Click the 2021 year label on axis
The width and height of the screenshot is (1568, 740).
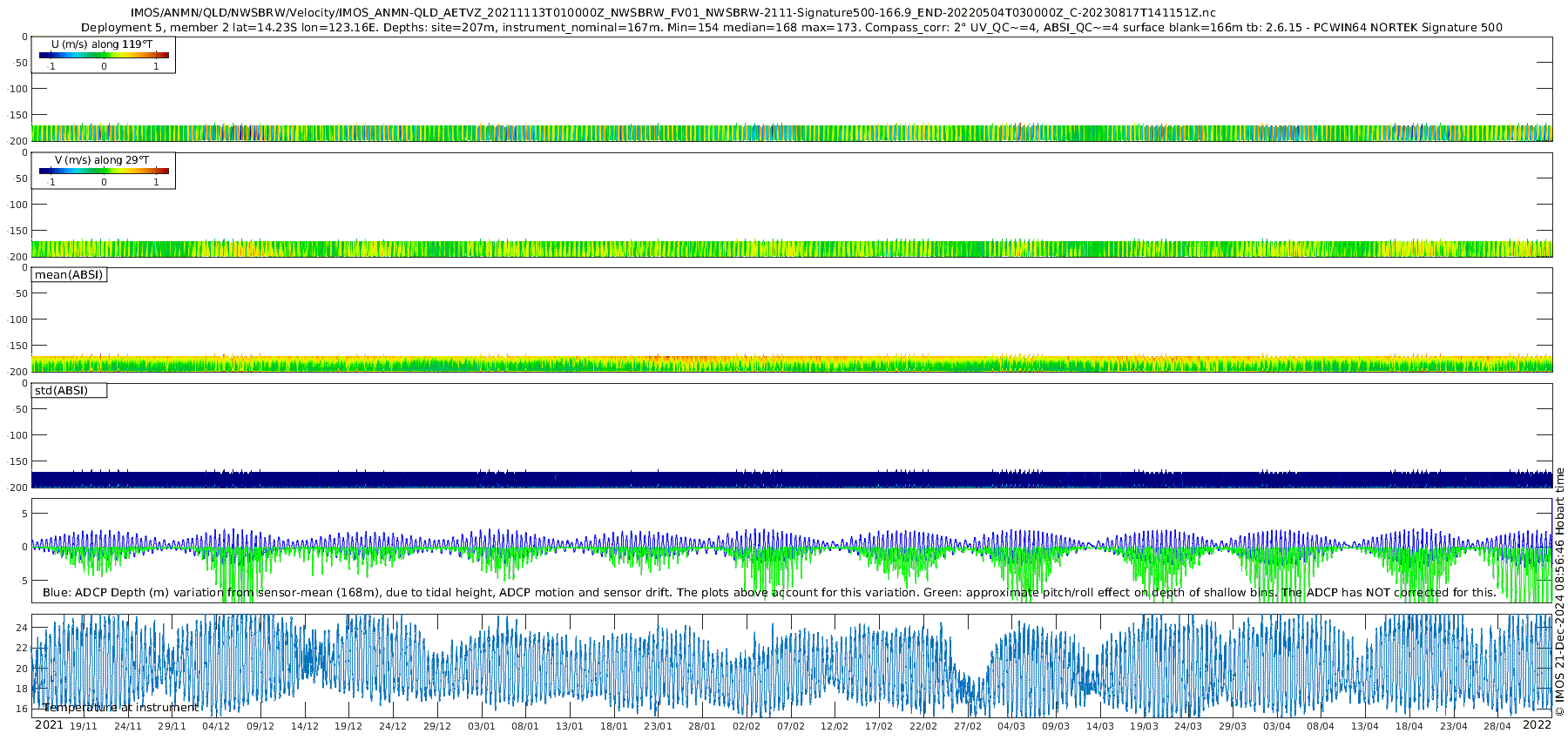click(x=49, y=725)
